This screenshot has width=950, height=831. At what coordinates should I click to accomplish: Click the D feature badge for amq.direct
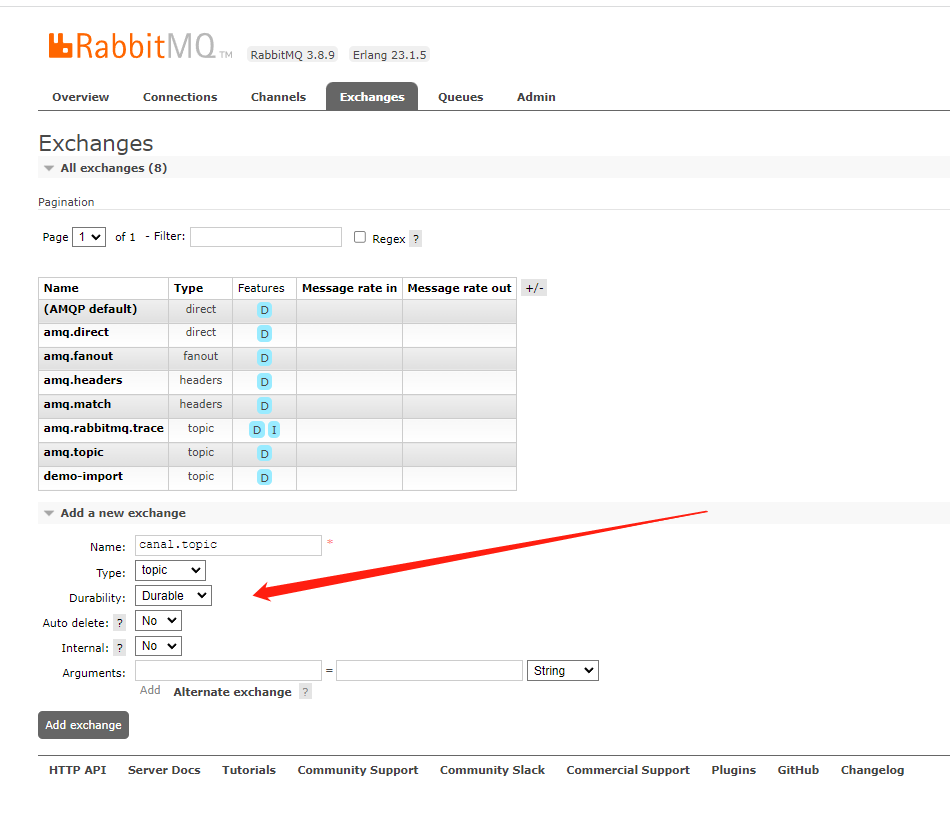264,334
